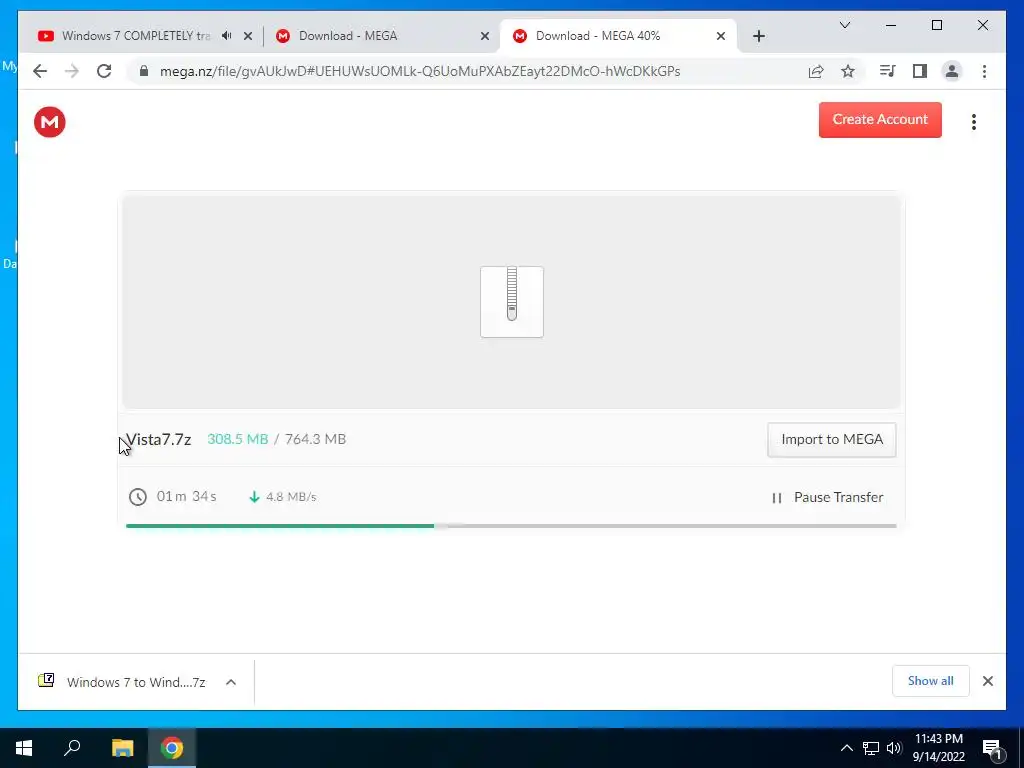The height and width of the screenshot is (768, 1024).
Task: Click the 4.8 MB/s speed value
Action: click(x=291, y=497)
